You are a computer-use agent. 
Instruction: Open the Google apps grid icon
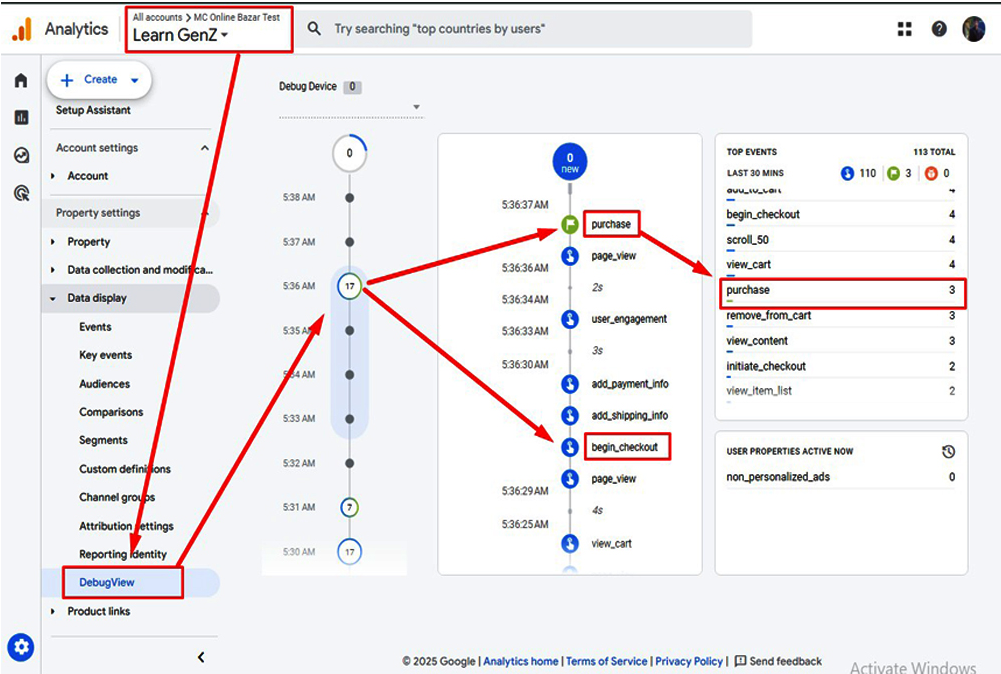click(905, 29)
